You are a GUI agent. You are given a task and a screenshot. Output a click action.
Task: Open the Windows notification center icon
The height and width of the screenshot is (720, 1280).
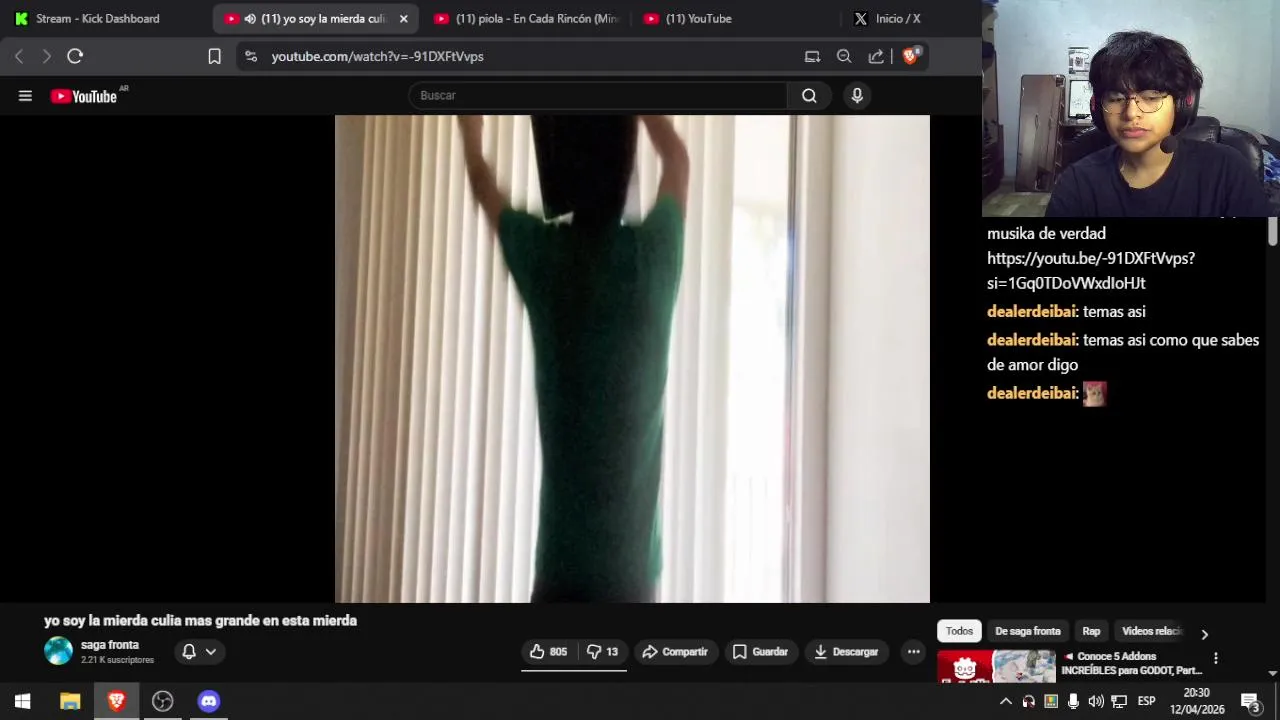click(1250, 702)
